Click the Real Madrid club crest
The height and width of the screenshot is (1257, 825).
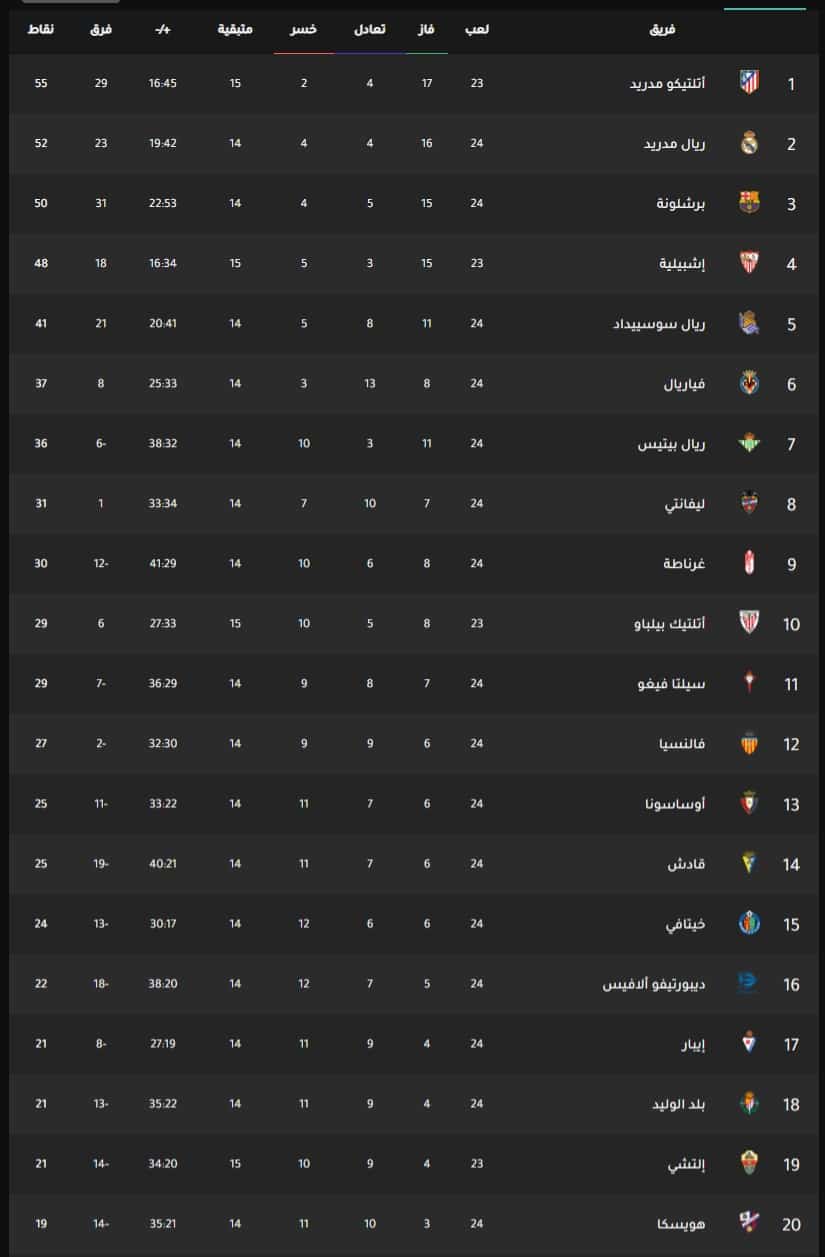click(749, 143)
